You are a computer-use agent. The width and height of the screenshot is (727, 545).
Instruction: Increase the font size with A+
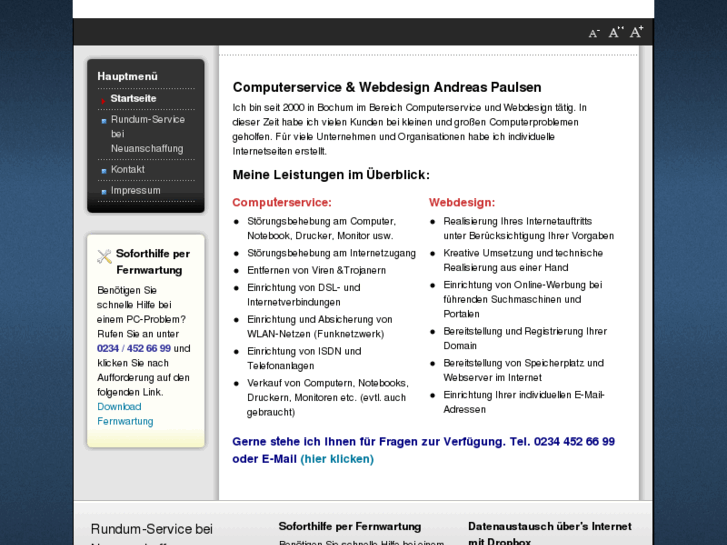[x=637, y=32]
